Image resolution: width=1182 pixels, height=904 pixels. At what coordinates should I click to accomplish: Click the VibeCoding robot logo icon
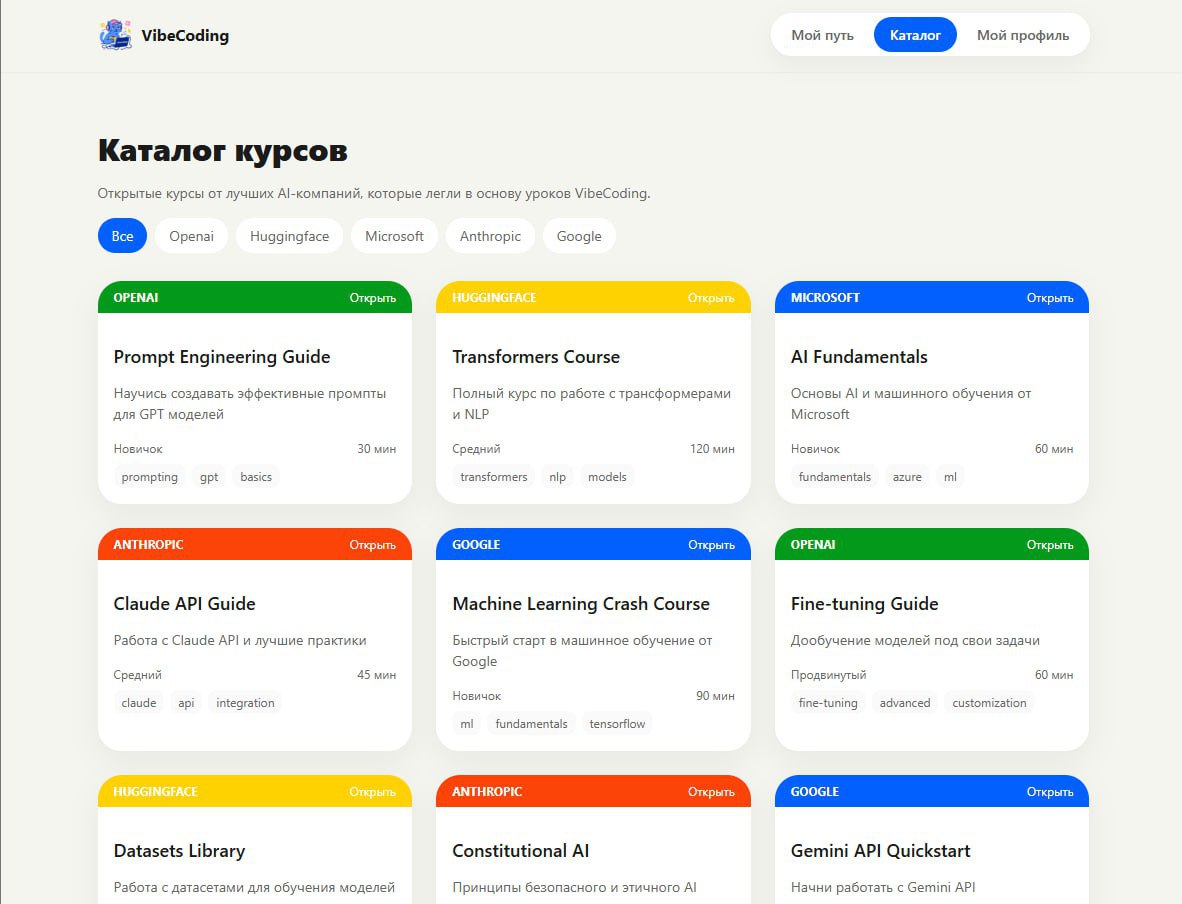pyautogui.click(x=116, y=35)
